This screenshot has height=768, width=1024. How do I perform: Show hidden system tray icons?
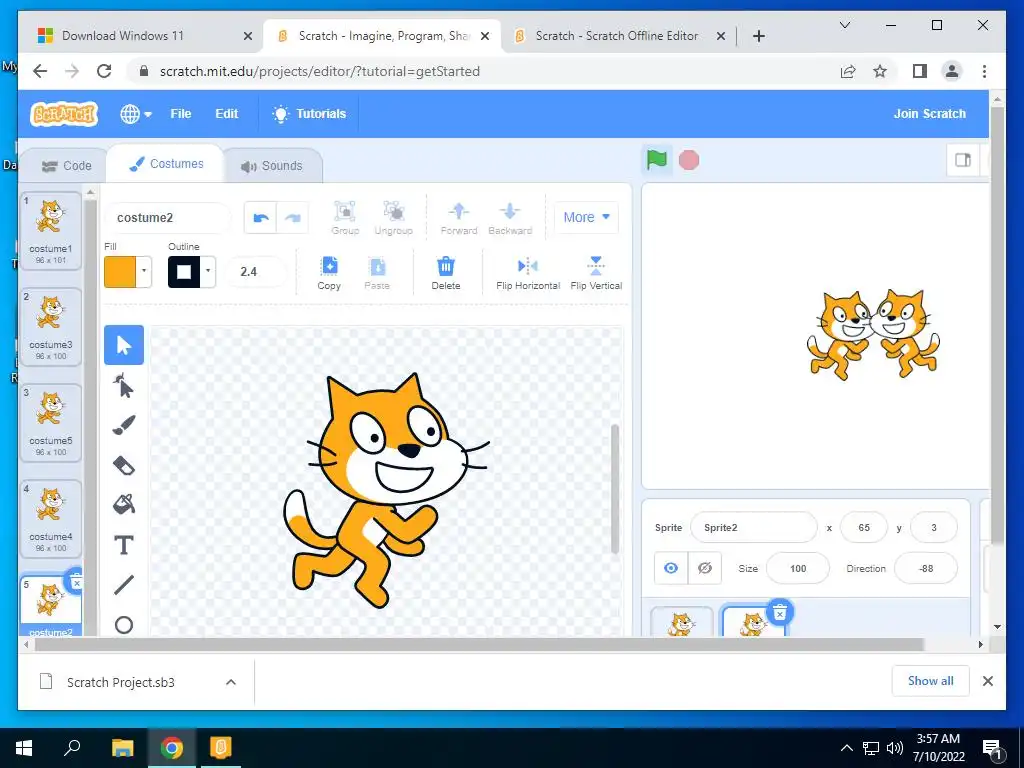click(846, 748)
